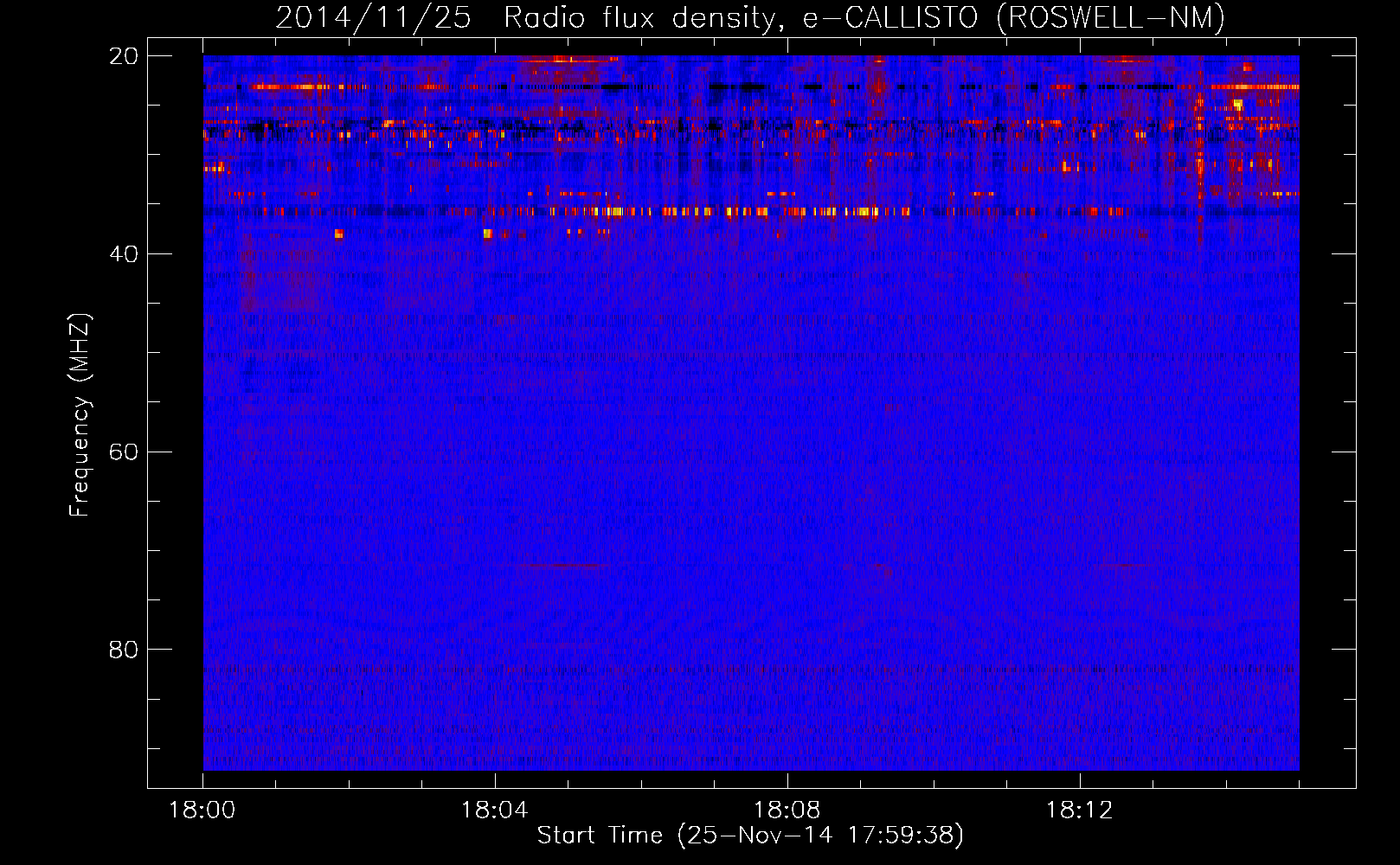Click the "60" frequency tick label
This screenshot has height=865, width=1400.
123,452
